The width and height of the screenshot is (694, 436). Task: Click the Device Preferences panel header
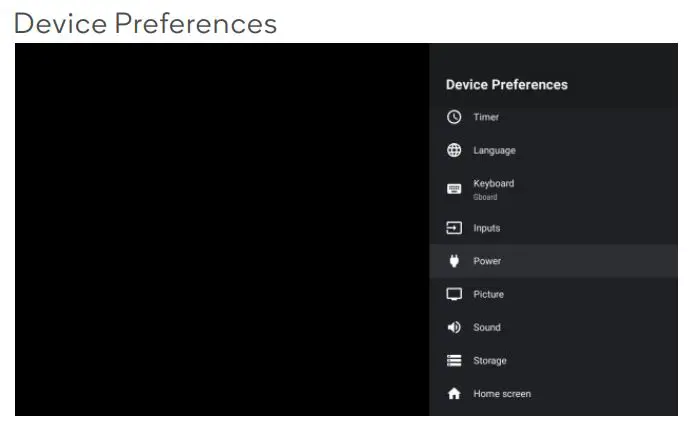(x=506, y=85)
